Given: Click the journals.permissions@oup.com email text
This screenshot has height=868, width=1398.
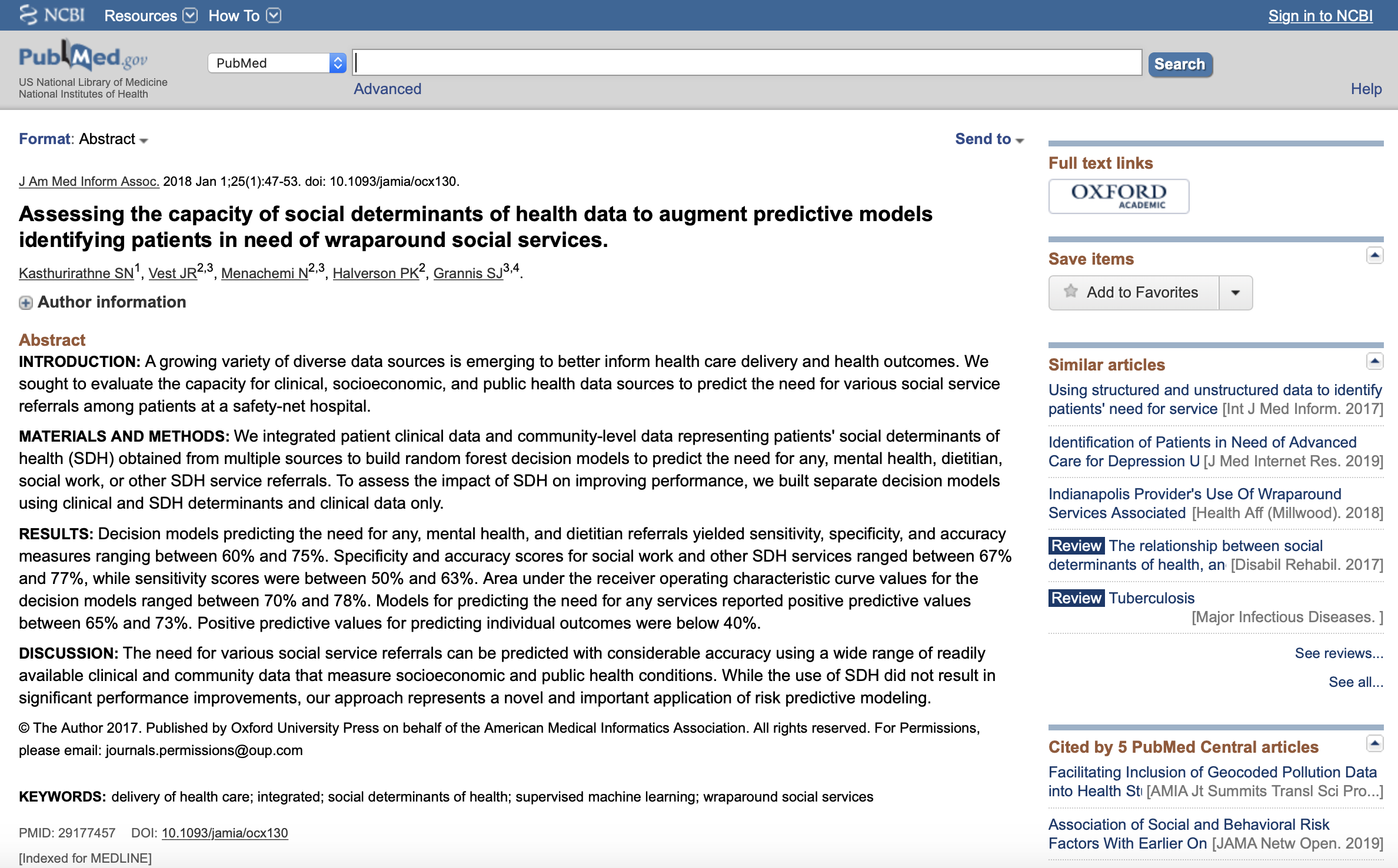Looking at the screenshot, I should pos(204,750).
